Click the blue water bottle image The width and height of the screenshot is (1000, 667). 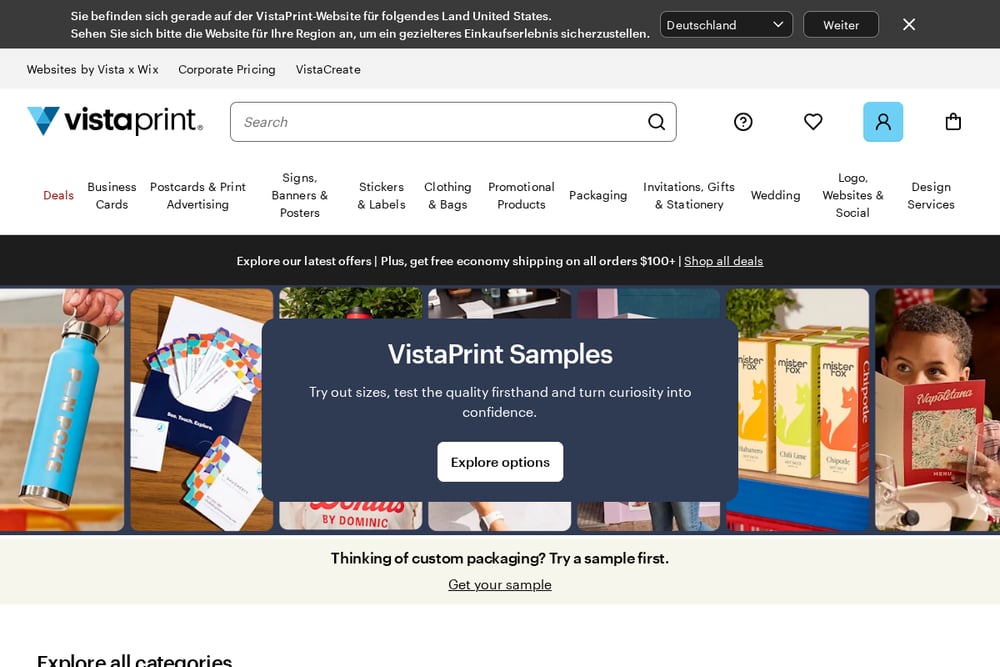point(62,409)
